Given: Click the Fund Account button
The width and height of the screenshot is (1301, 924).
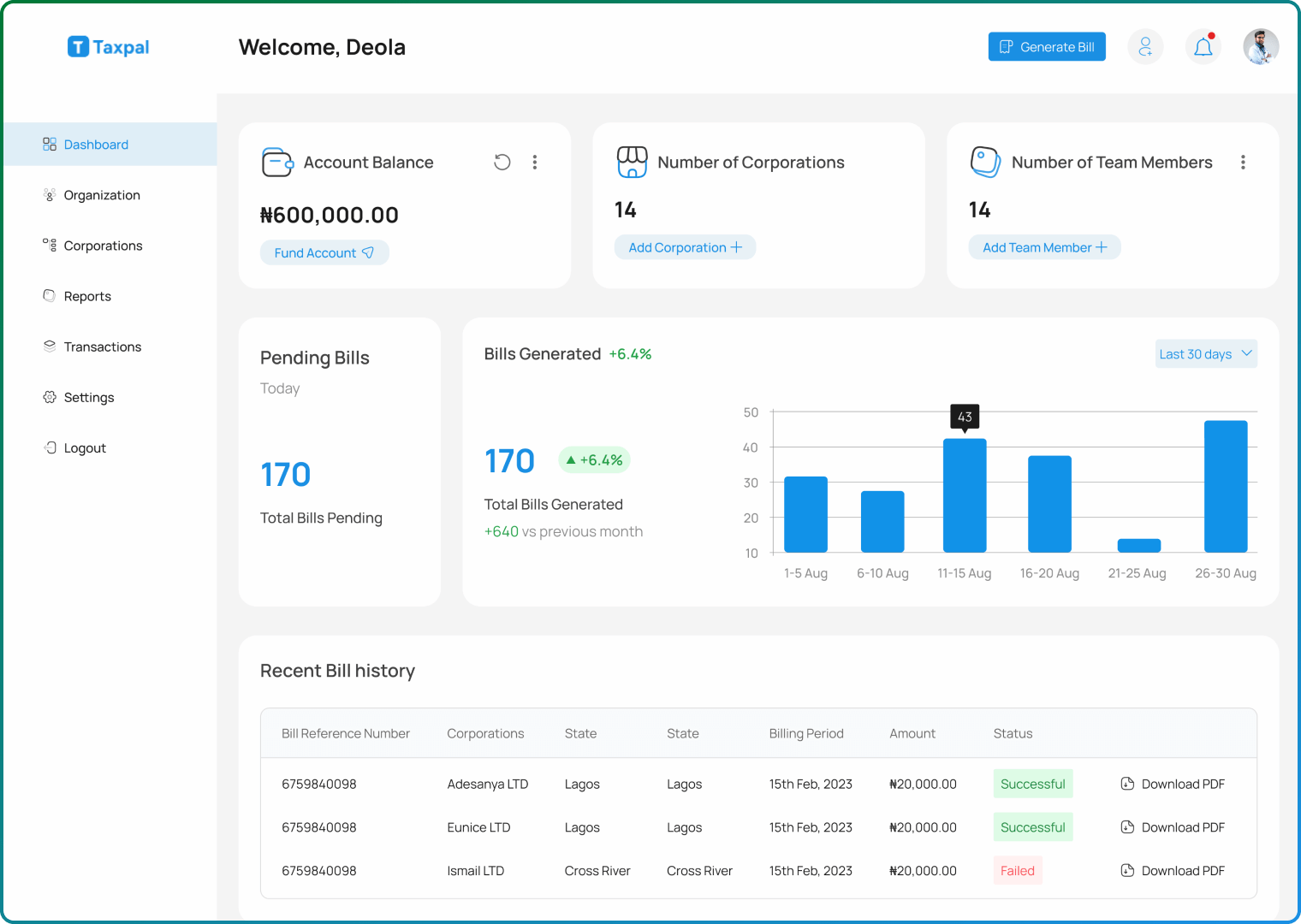Looking at the screenshot, I should coord(324,252).
